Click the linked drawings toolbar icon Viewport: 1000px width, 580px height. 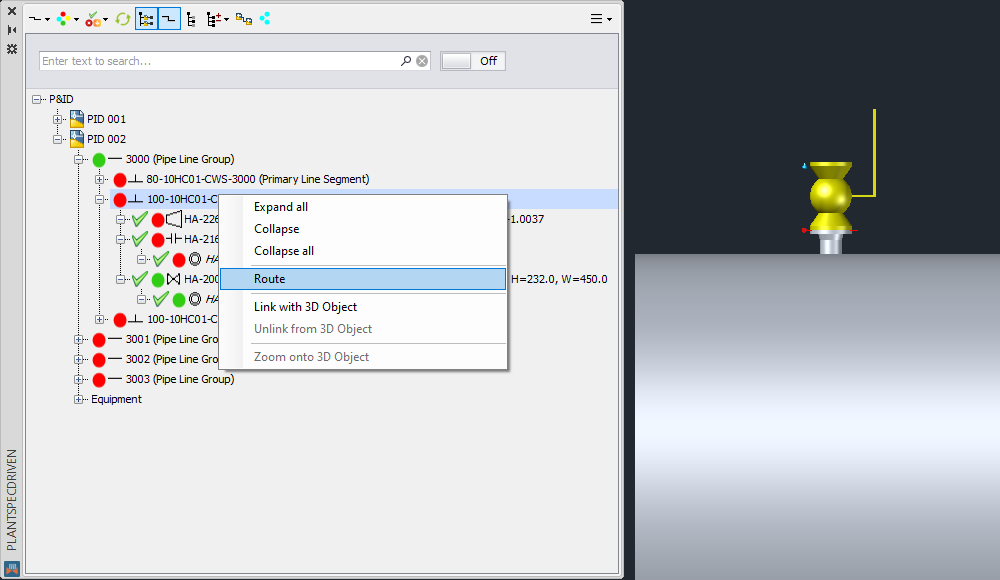pos(244,19)
